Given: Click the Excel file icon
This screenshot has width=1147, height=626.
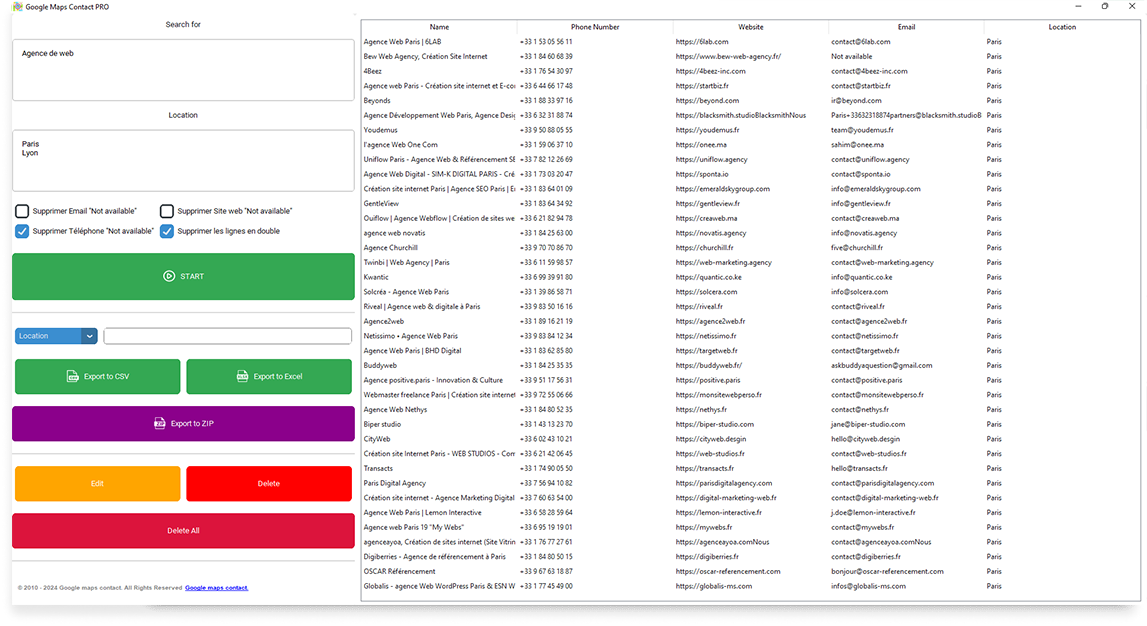Looking at the screenshot, I should point(242,377).
